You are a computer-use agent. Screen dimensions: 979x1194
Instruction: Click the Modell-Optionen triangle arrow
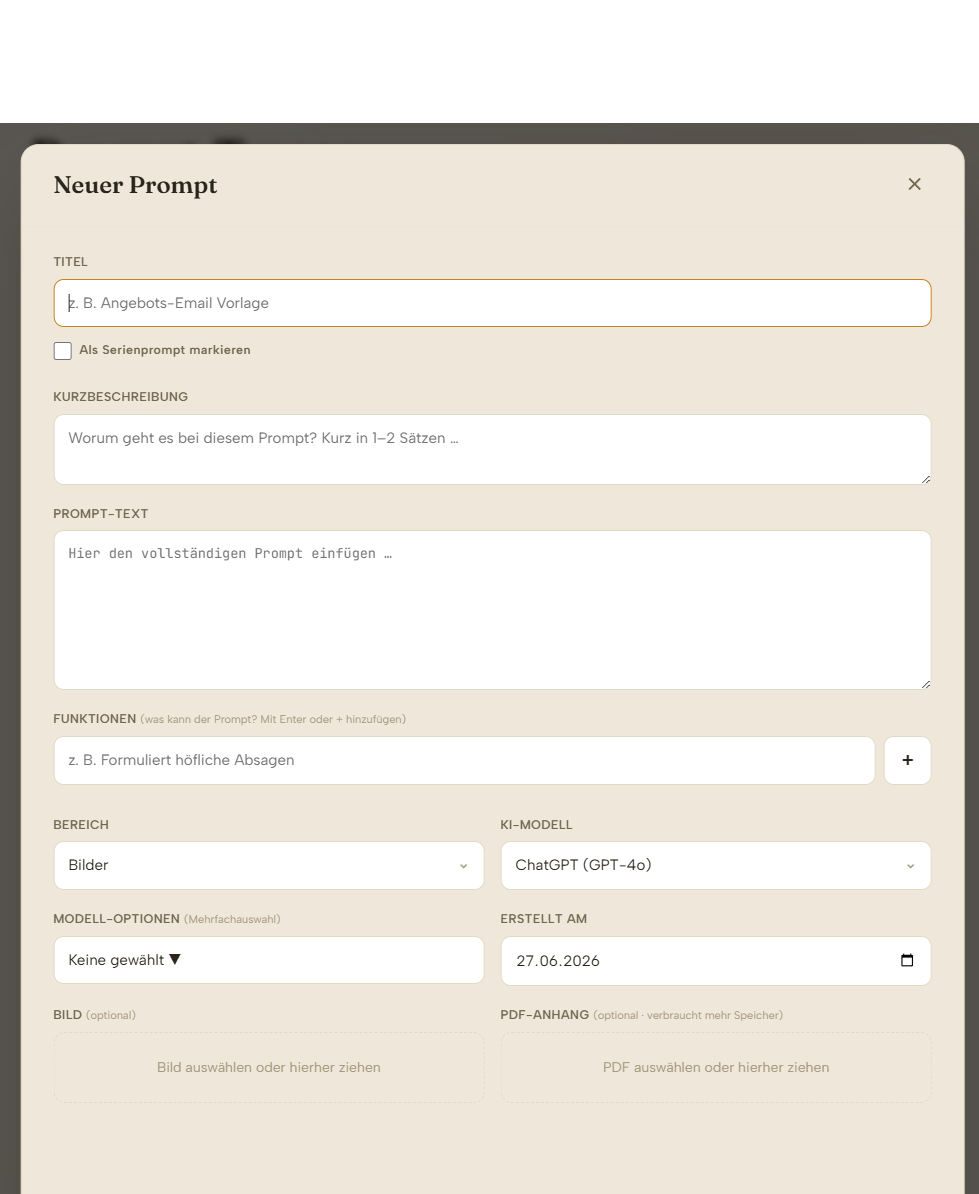tap(175, 959)
